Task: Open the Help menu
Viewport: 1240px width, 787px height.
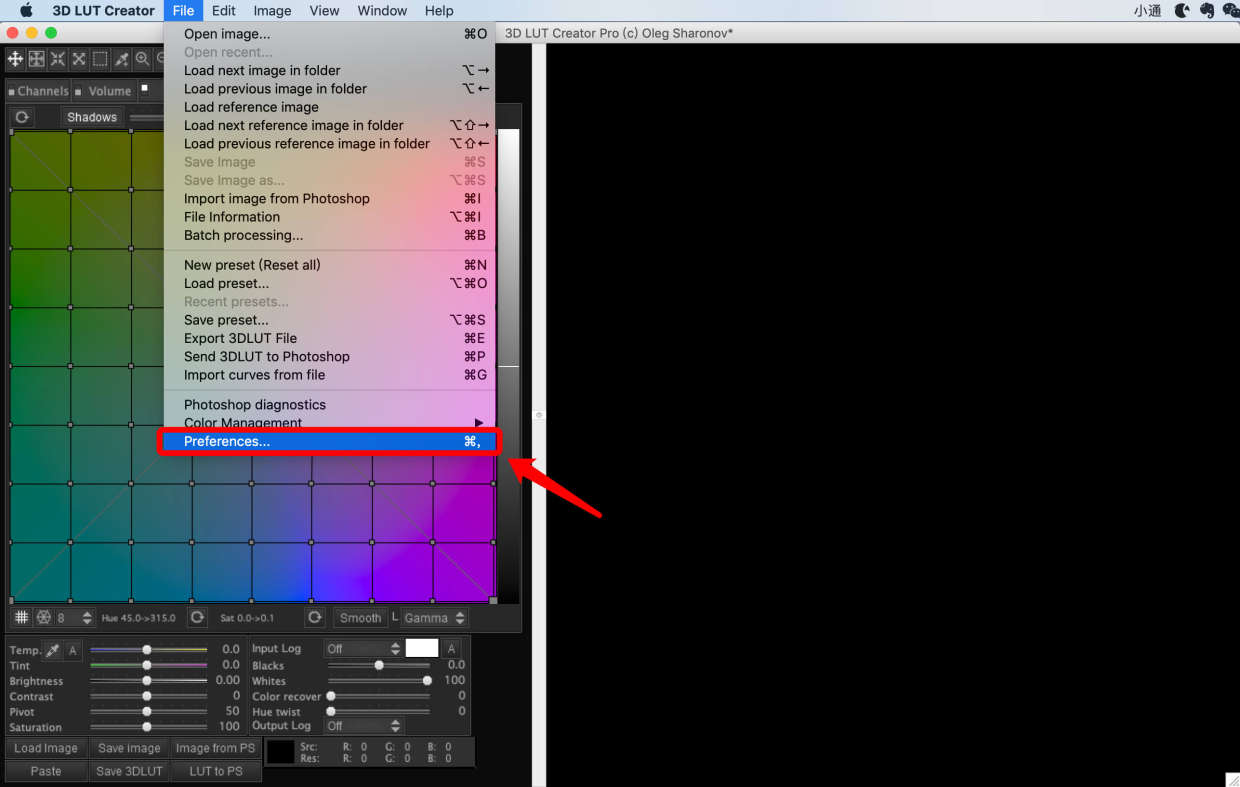Action: (x=439, y=11)
